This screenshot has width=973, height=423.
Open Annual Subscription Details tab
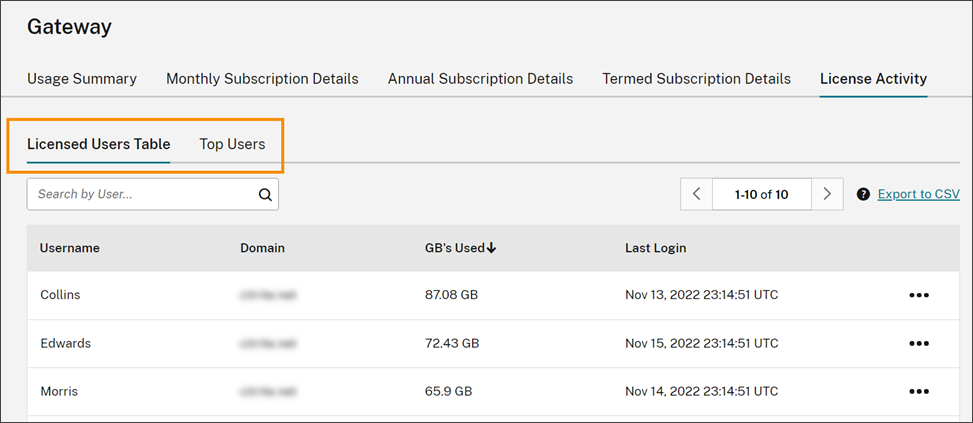click(480, 79)
